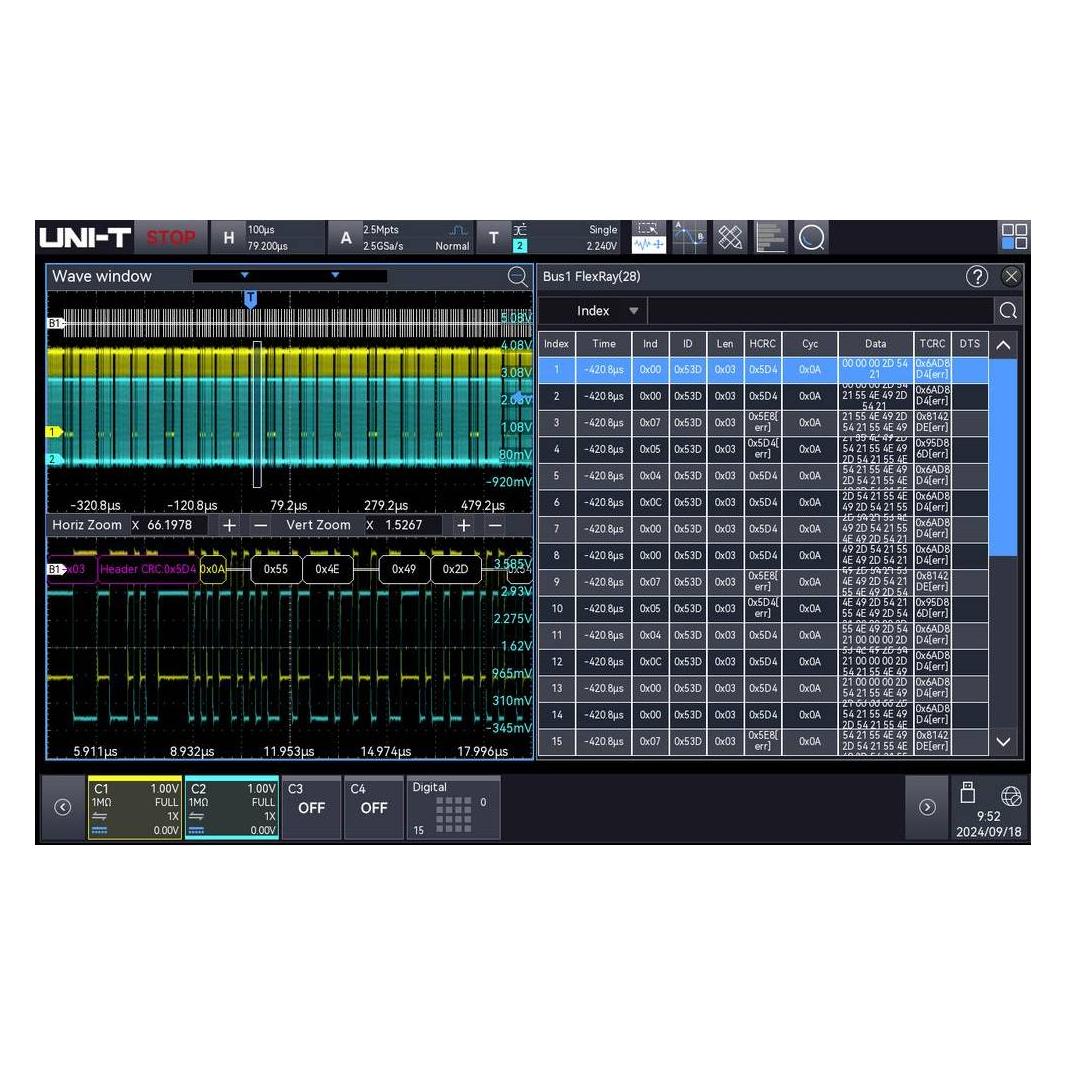Click the TCRC column header
Screen dimensions: 1066x1066
[932, 344]
